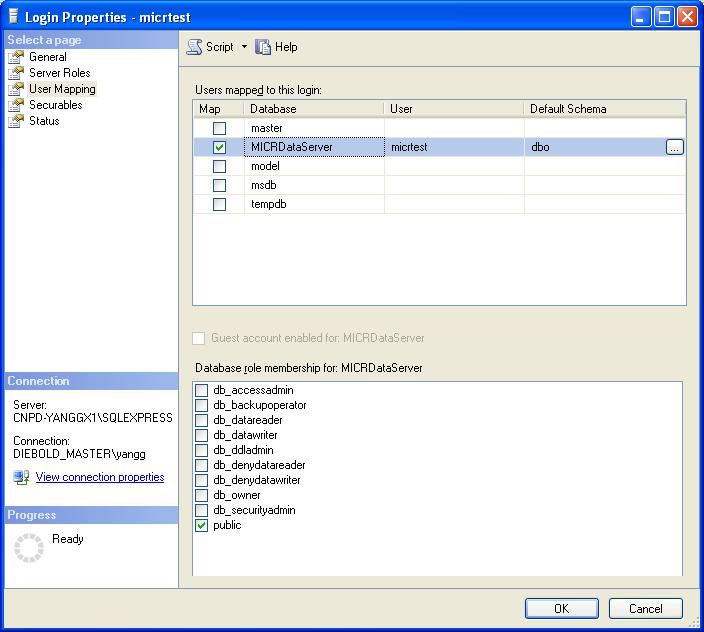704x632 pixels.
Task: Click the Help toolbar icon
Action: coord(264,47)
